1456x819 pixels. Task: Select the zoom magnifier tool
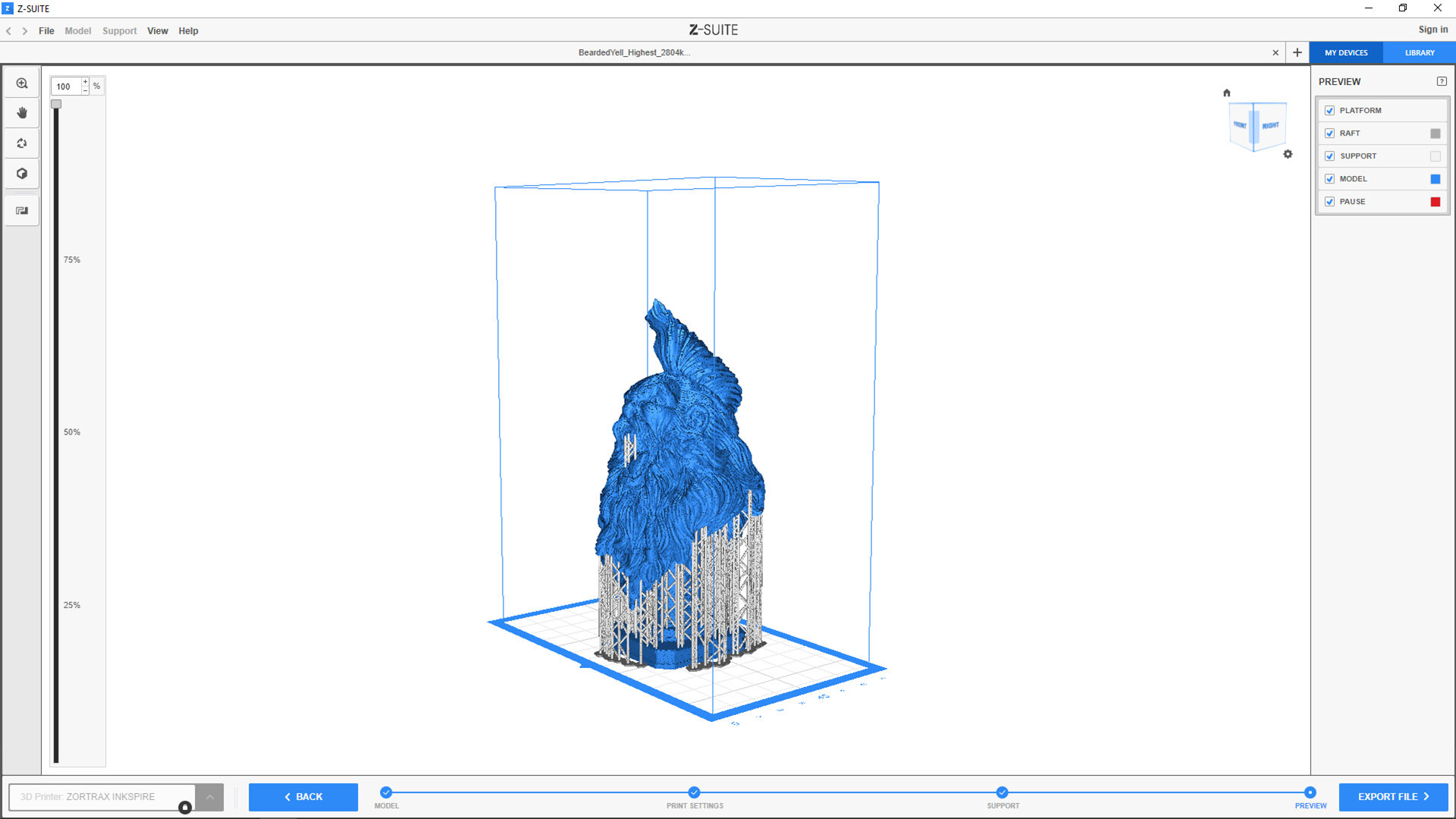click(x=22, y=83)
